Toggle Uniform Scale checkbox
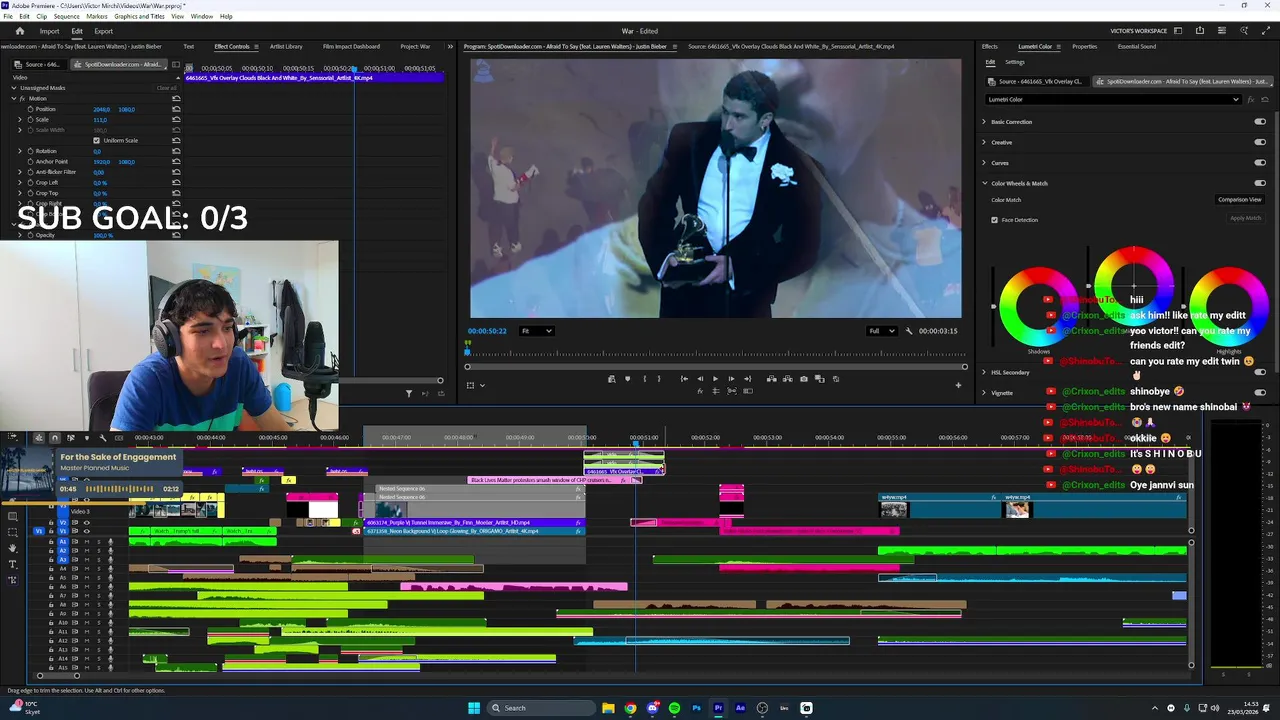The height and width of the screenshot is (720, 1280). 96,140
